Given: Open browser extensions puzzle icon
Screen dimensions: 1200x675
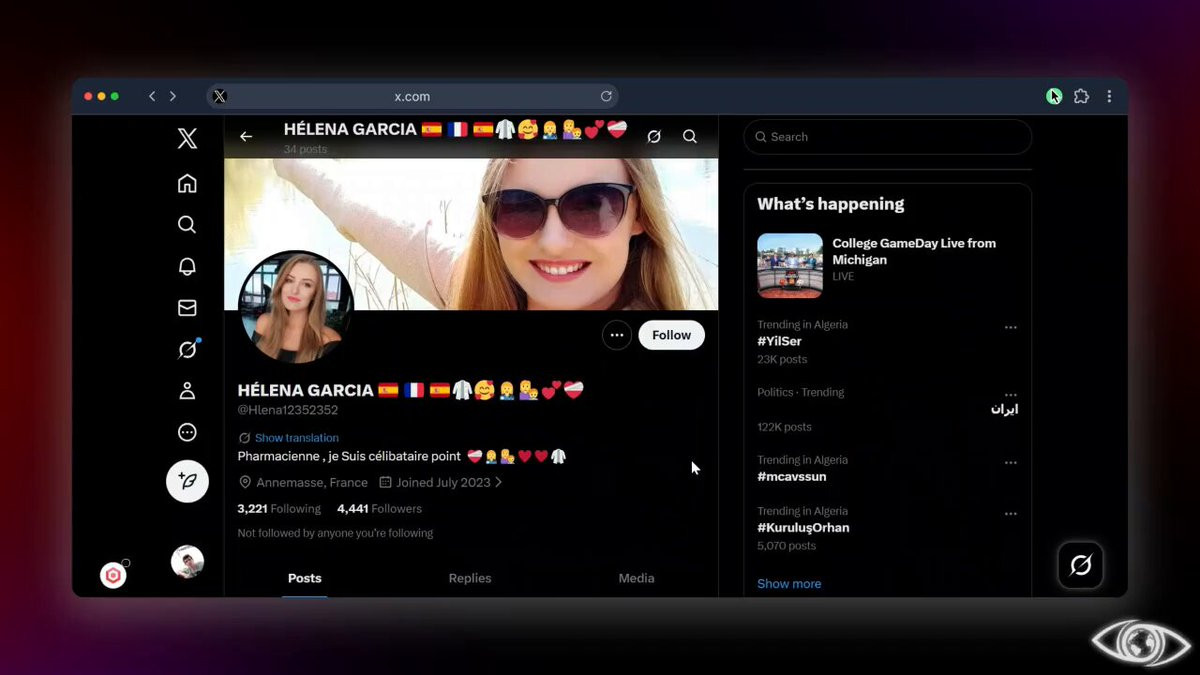Looking at the screenshot, I should point(1081,96).
